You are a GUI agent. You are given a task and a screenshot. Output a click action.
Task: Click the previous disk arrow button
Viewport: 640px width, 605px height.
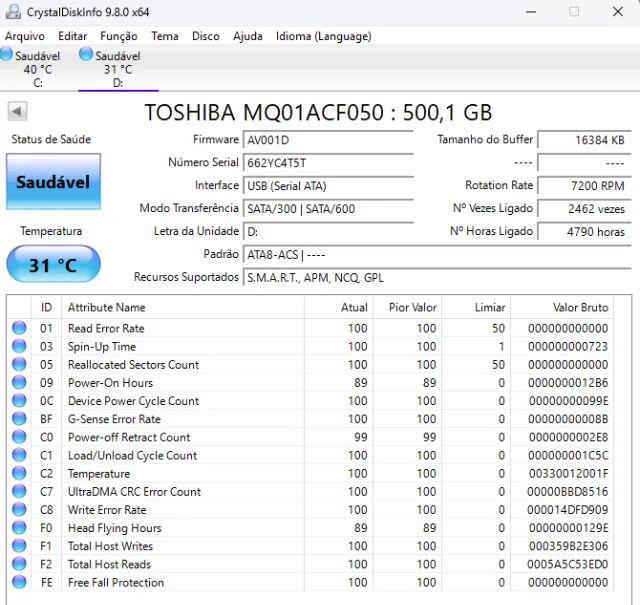(x=18, y=111)
